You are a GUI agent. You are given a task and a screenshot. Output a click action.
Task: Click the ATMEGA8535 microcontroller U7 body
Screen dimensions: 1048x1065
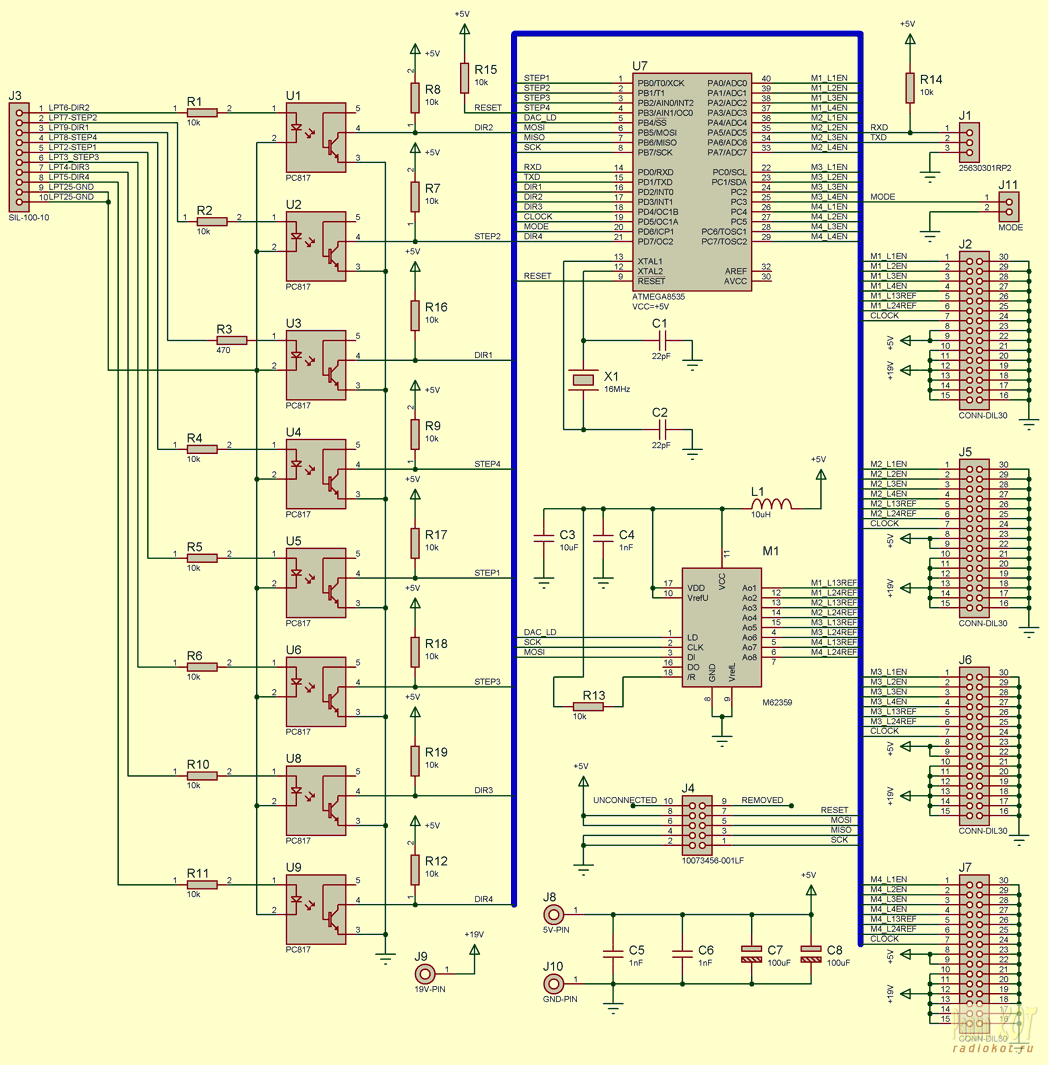pyautogui.click(x=693, y=182)
